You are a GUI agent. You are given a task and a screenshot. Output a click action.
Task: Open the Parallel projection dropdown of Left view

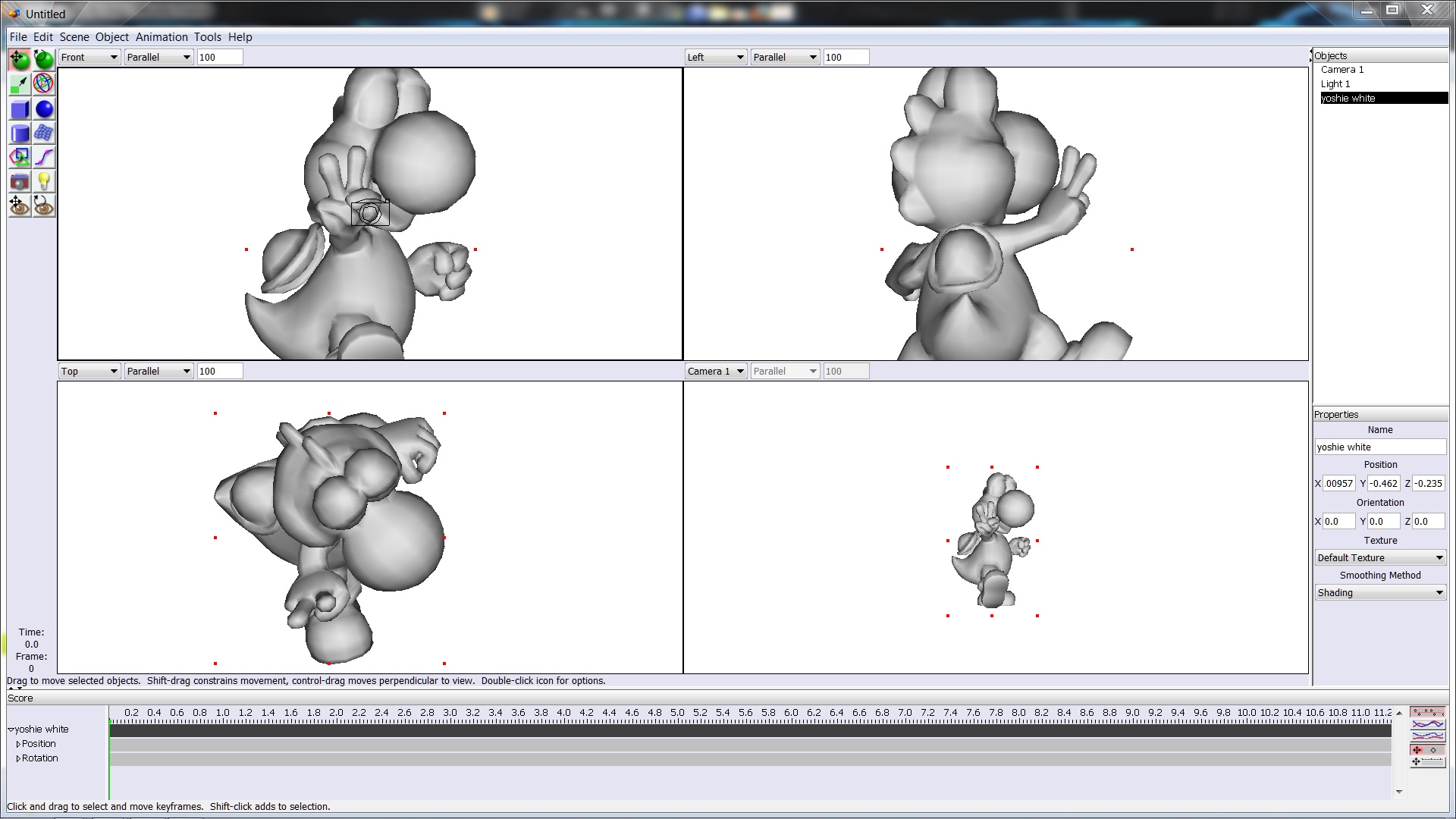[785, 58]
